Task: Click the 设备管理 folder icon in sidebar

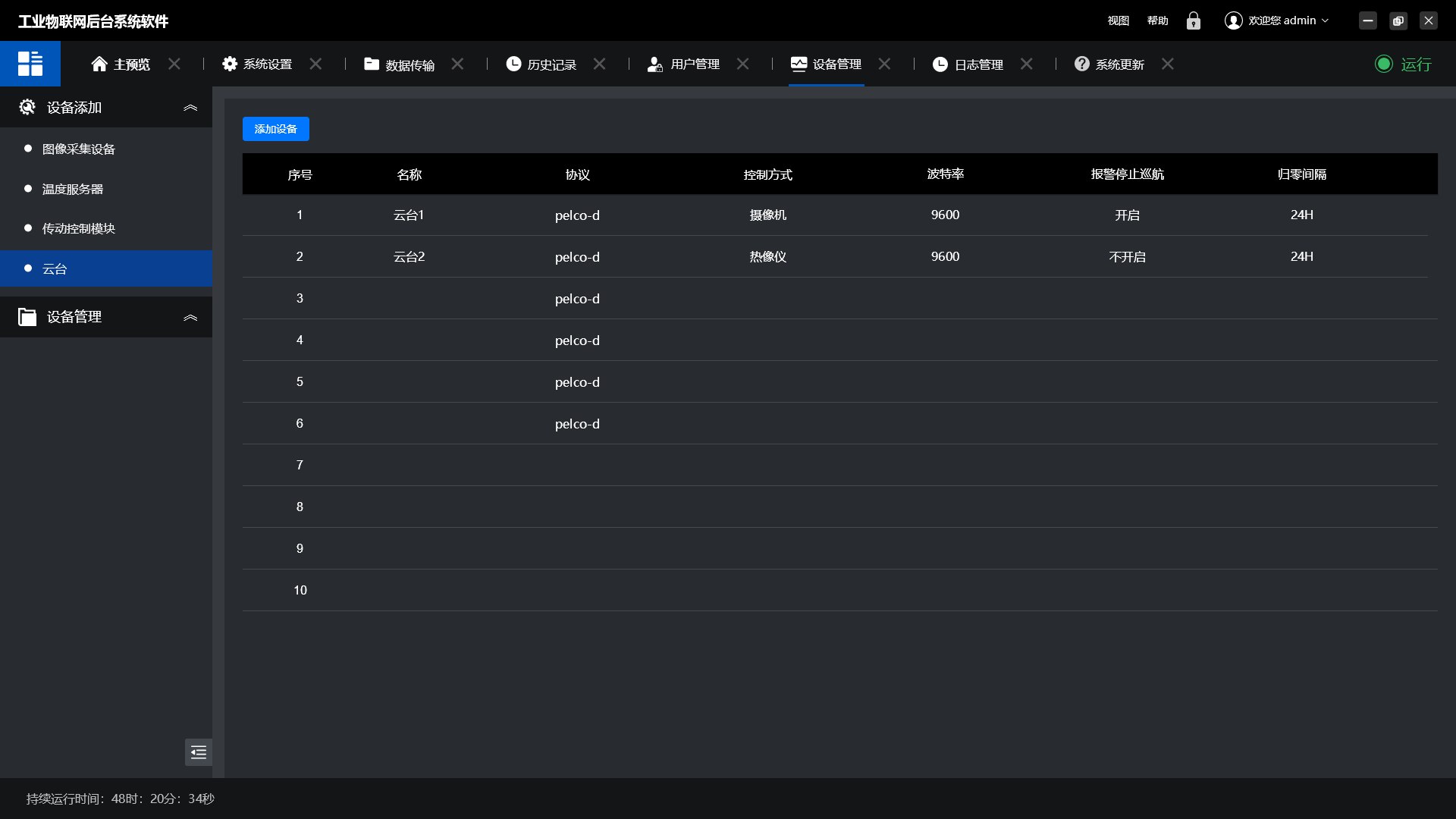Action: click(27, 317)
